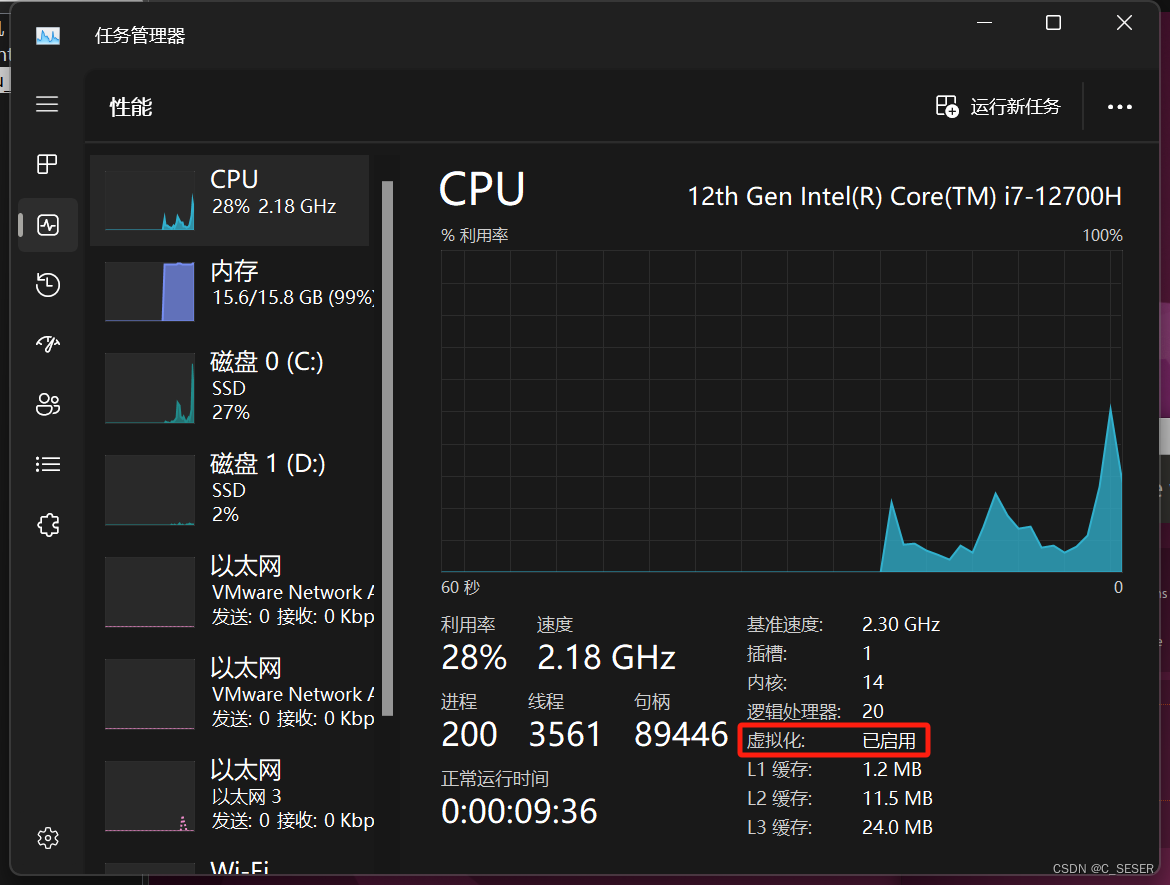Open the three-dot more options menu
Screen dimensions: 1170x885
[1119, 107]
